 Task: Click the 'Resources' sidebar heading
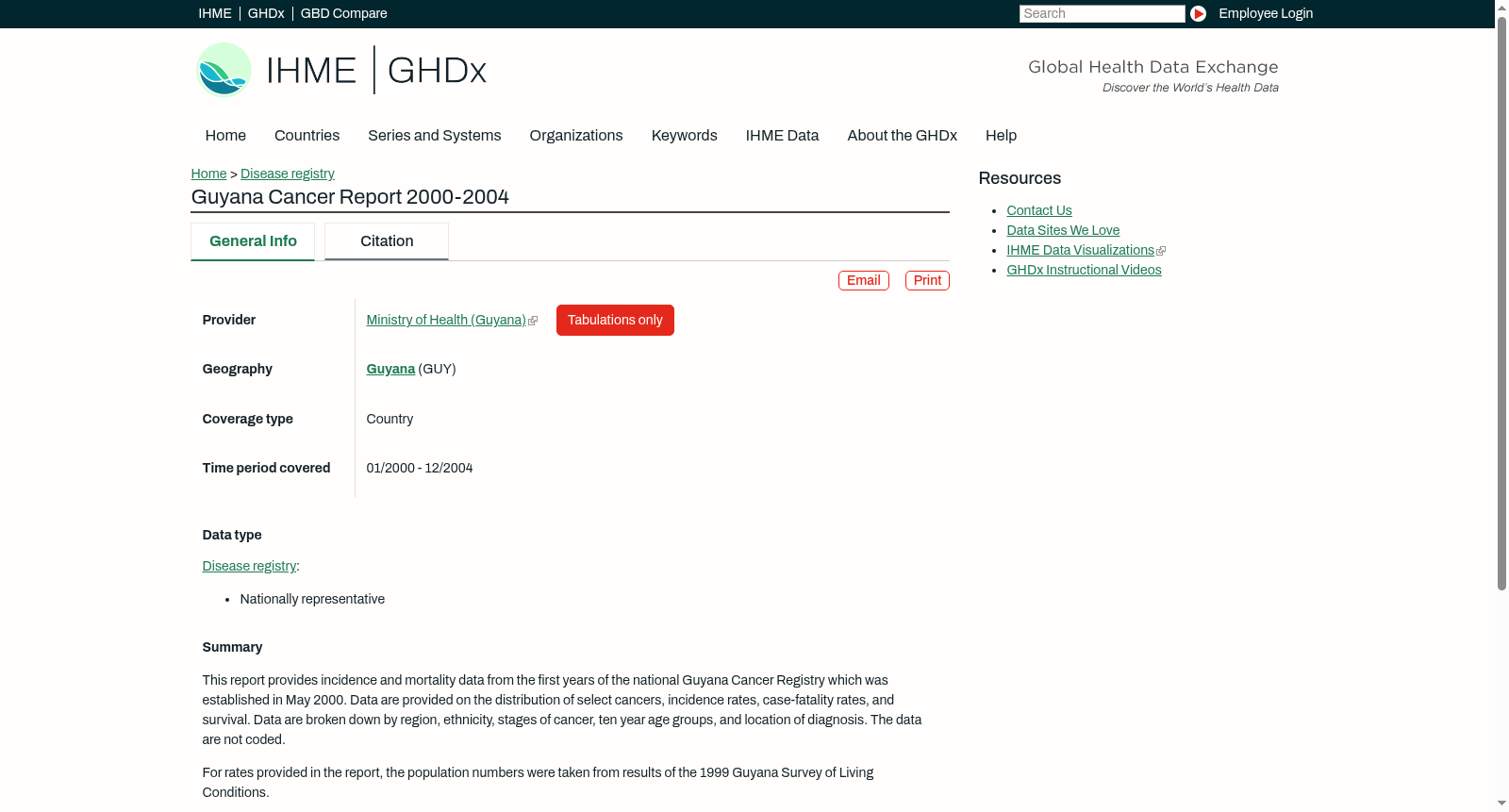(1020, 178)
